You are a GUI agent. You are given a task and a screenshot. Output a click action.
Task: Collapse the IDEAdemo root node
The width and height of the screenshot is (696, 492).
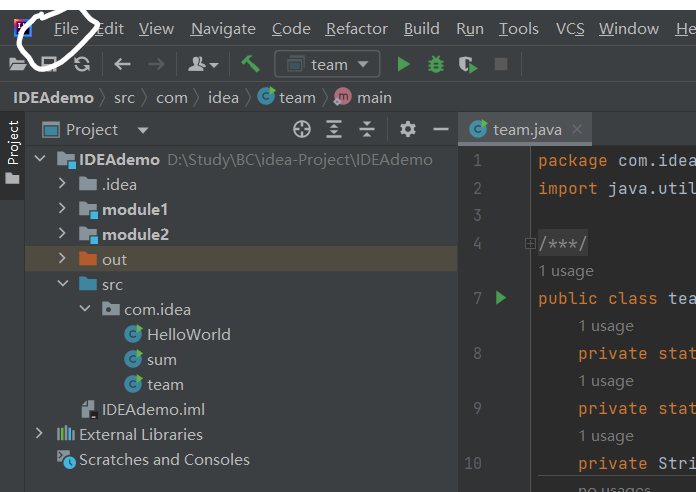pos(40,159)
